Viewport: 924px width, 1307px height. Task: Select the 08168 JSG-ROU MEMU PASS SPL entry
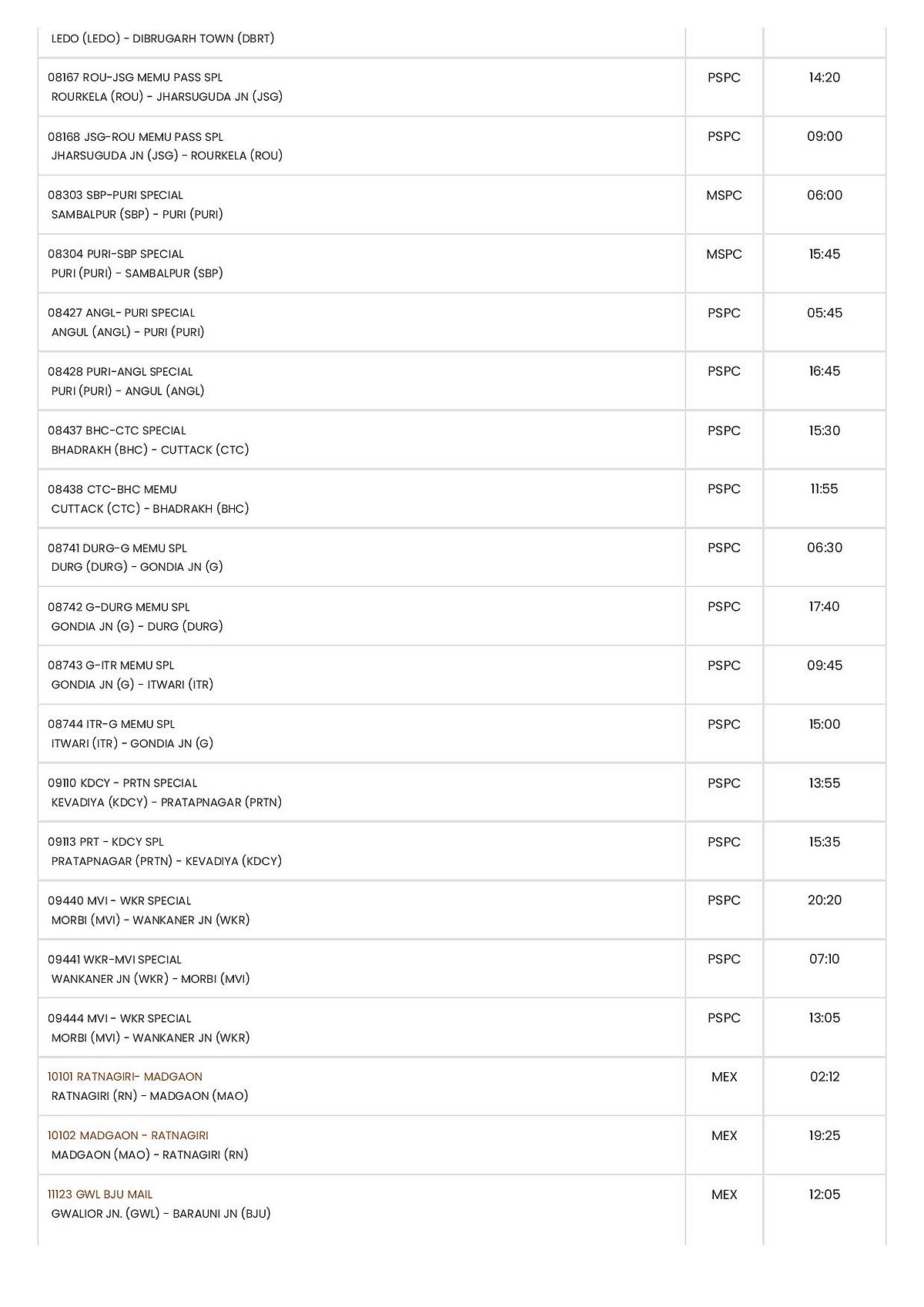[x=136, y=137]
